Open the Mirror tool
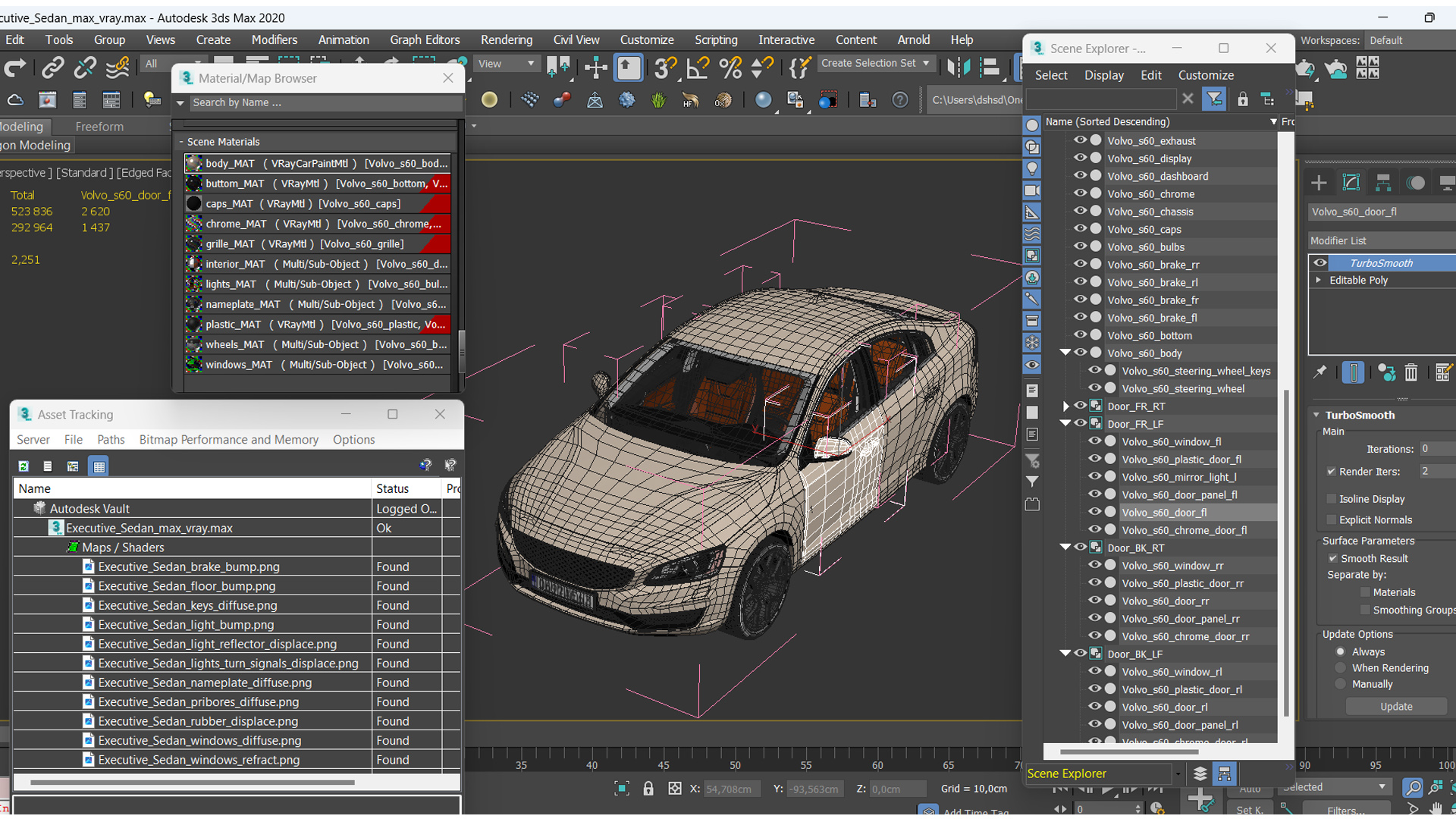 958,68
